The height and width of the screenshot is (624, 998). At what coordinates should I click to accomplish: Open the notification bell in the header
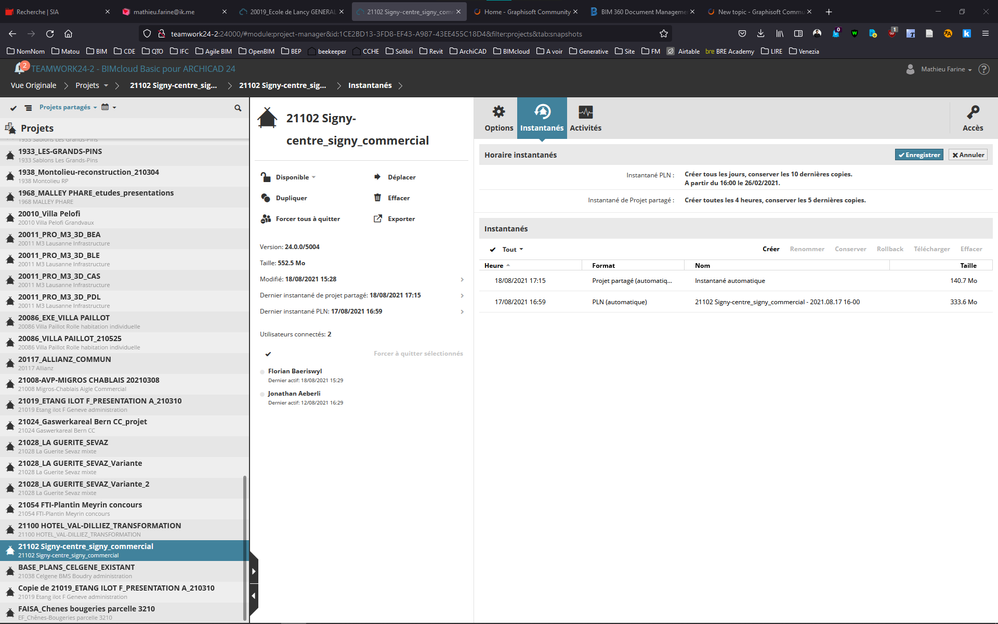[x=20, y=68]
